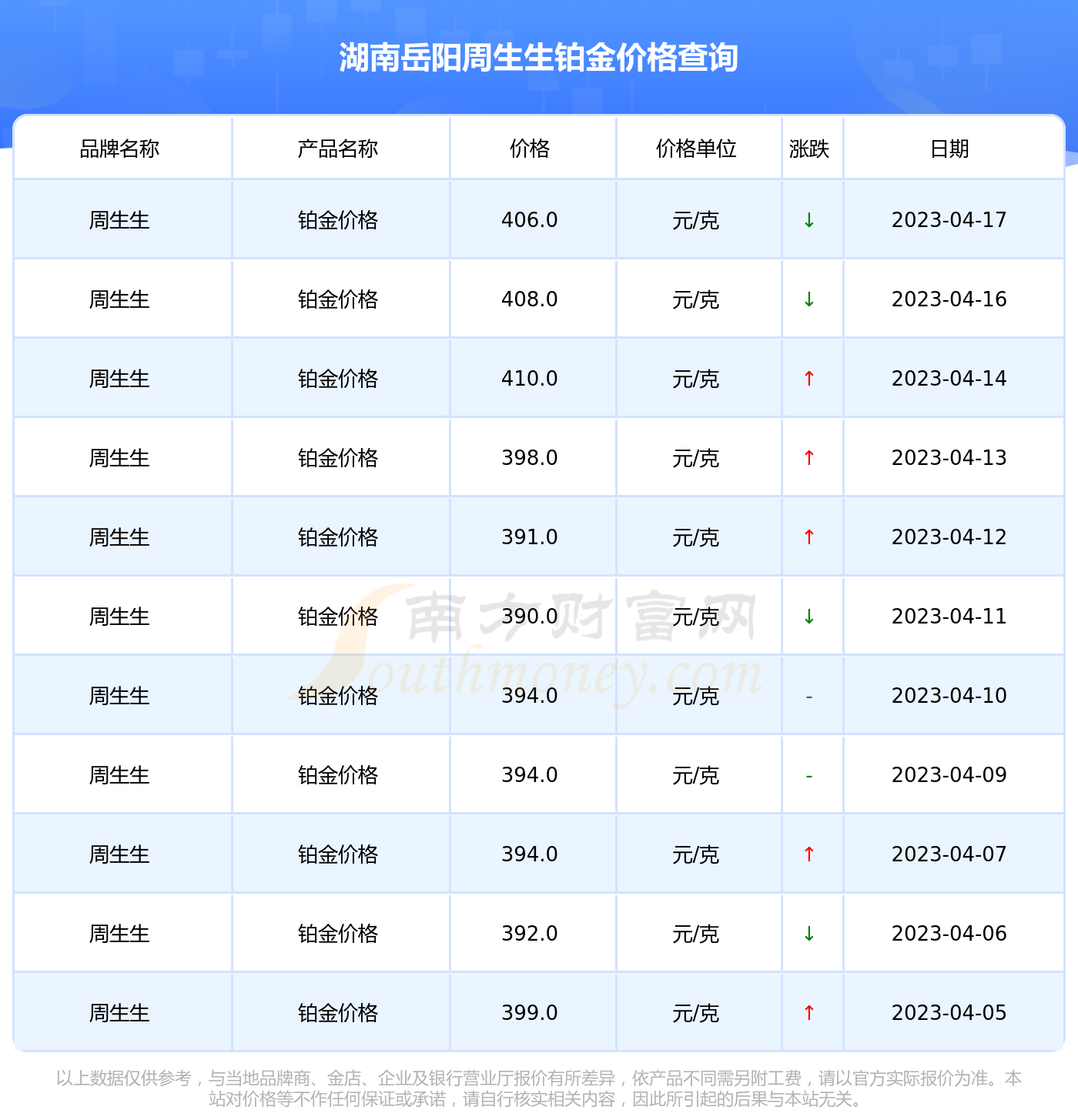The width and height of the screenshot is (1078, 1120).
Task: Click the 价格 column header
Action: (530, 149)
